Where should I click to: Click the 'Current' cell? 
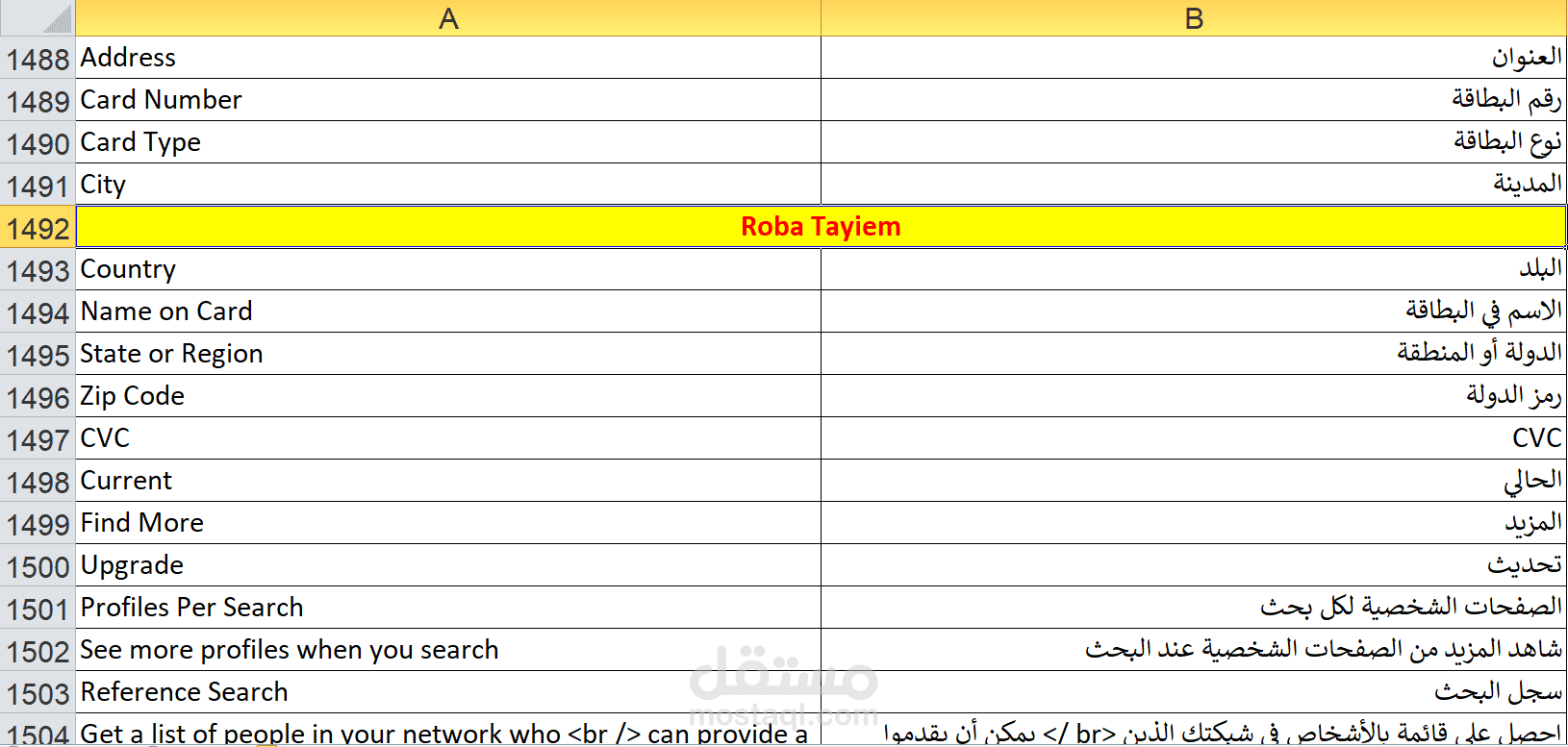coord(448,482)
